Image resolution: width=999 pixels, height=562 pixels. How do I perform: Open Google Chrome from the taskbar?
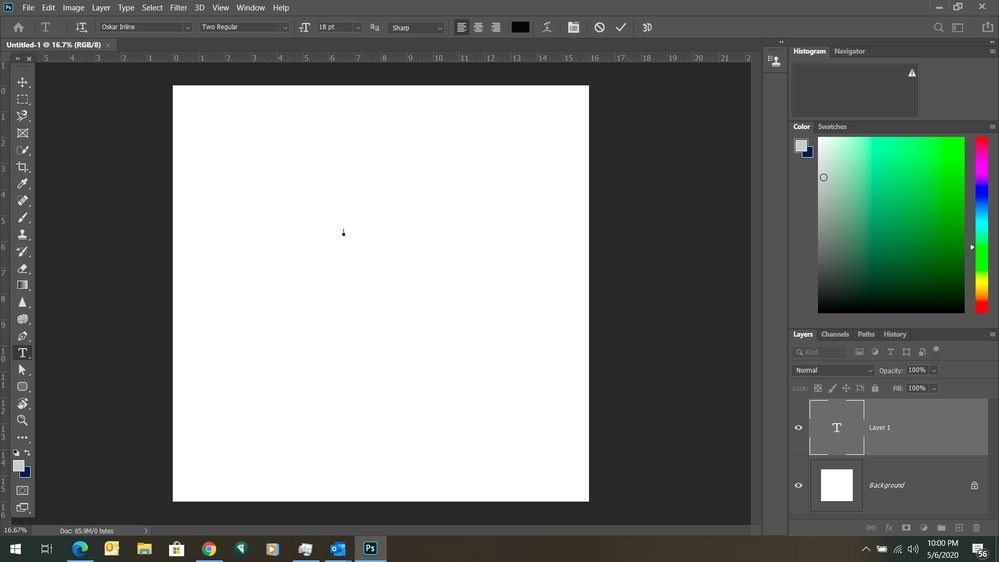coord(209,549)
